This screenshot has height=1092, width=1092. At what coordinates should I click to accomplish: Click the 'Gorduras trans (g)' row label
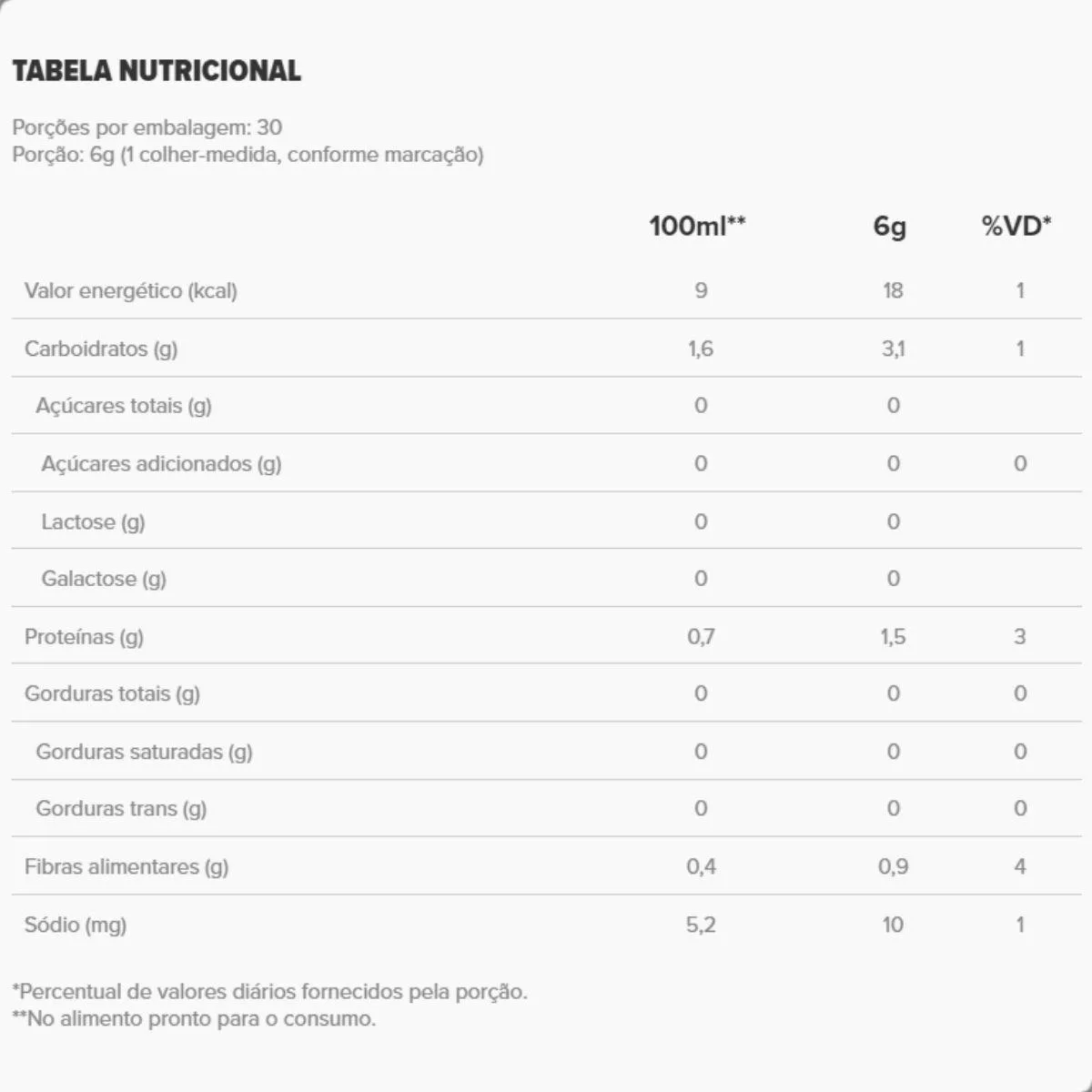pos(121,809)
